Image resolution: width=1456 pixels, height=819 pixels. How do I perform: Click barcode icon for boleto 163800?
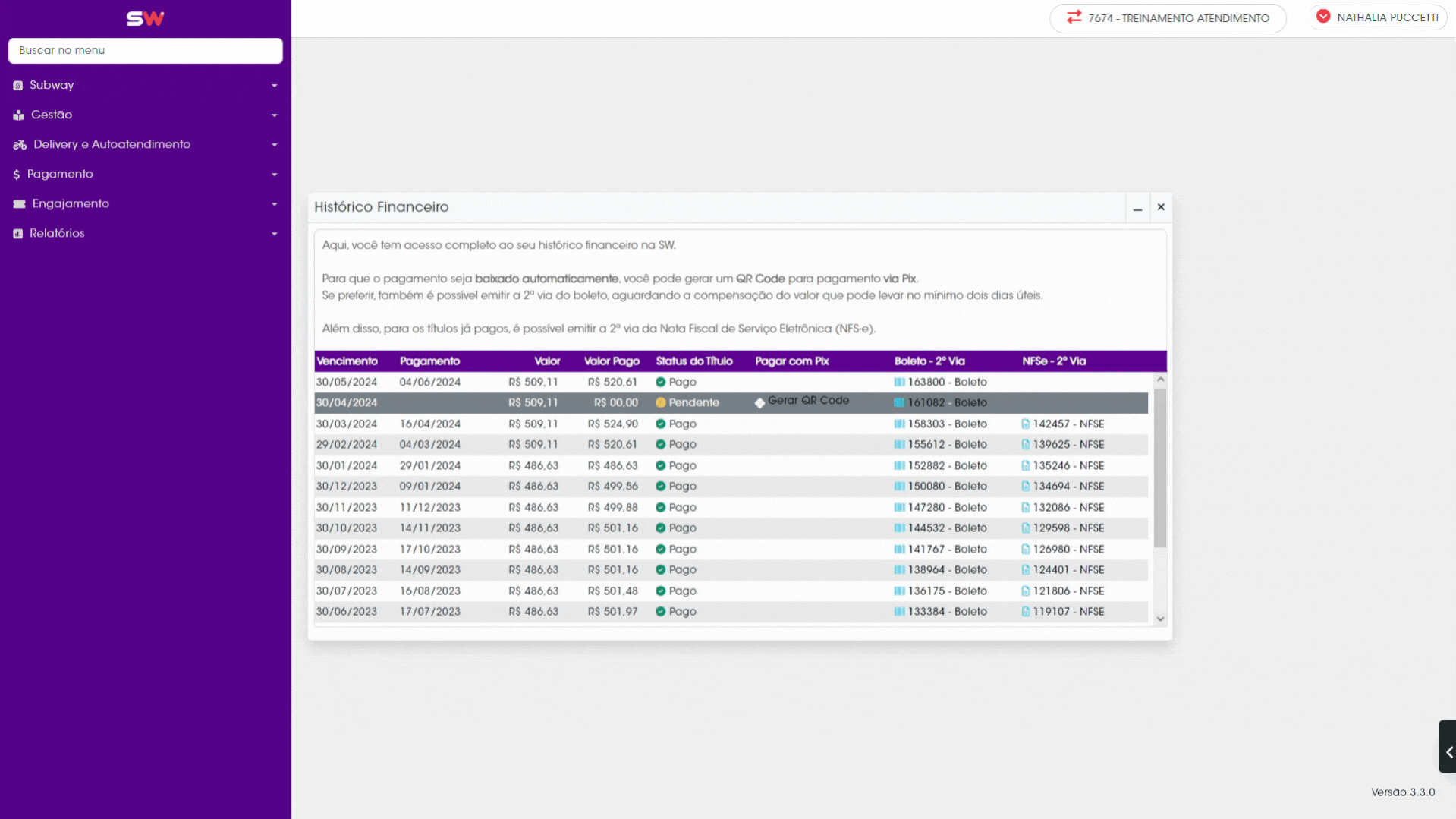coord(899,383)
